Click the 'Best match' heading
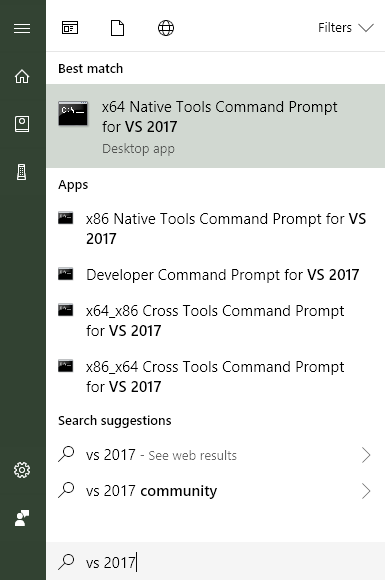This screenshot has height=580, width=385. click(91, 68)
